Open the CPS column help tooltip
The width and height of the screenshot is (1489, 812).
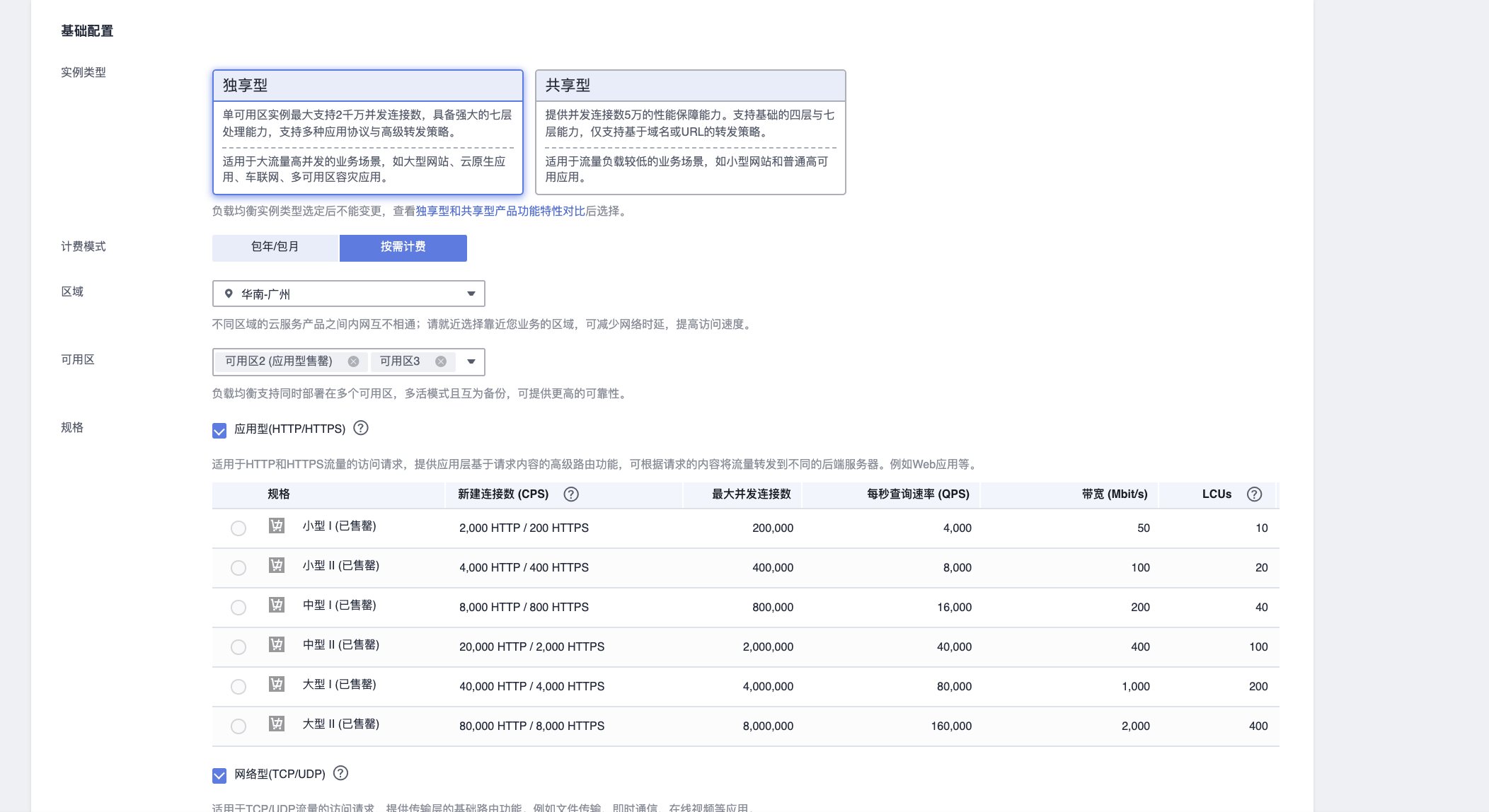tap(573, 494)
